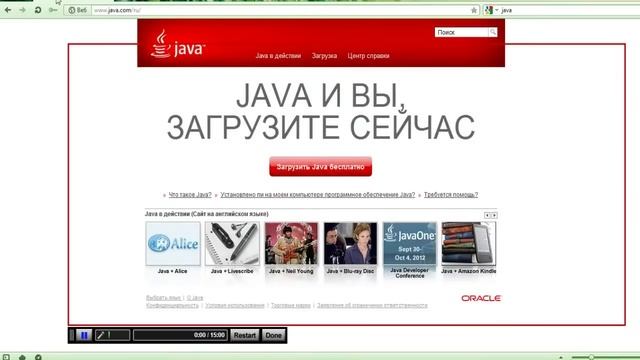640x360 pixels.
Task: Open the Требуется помощь? link
Action: coord(451,195)
